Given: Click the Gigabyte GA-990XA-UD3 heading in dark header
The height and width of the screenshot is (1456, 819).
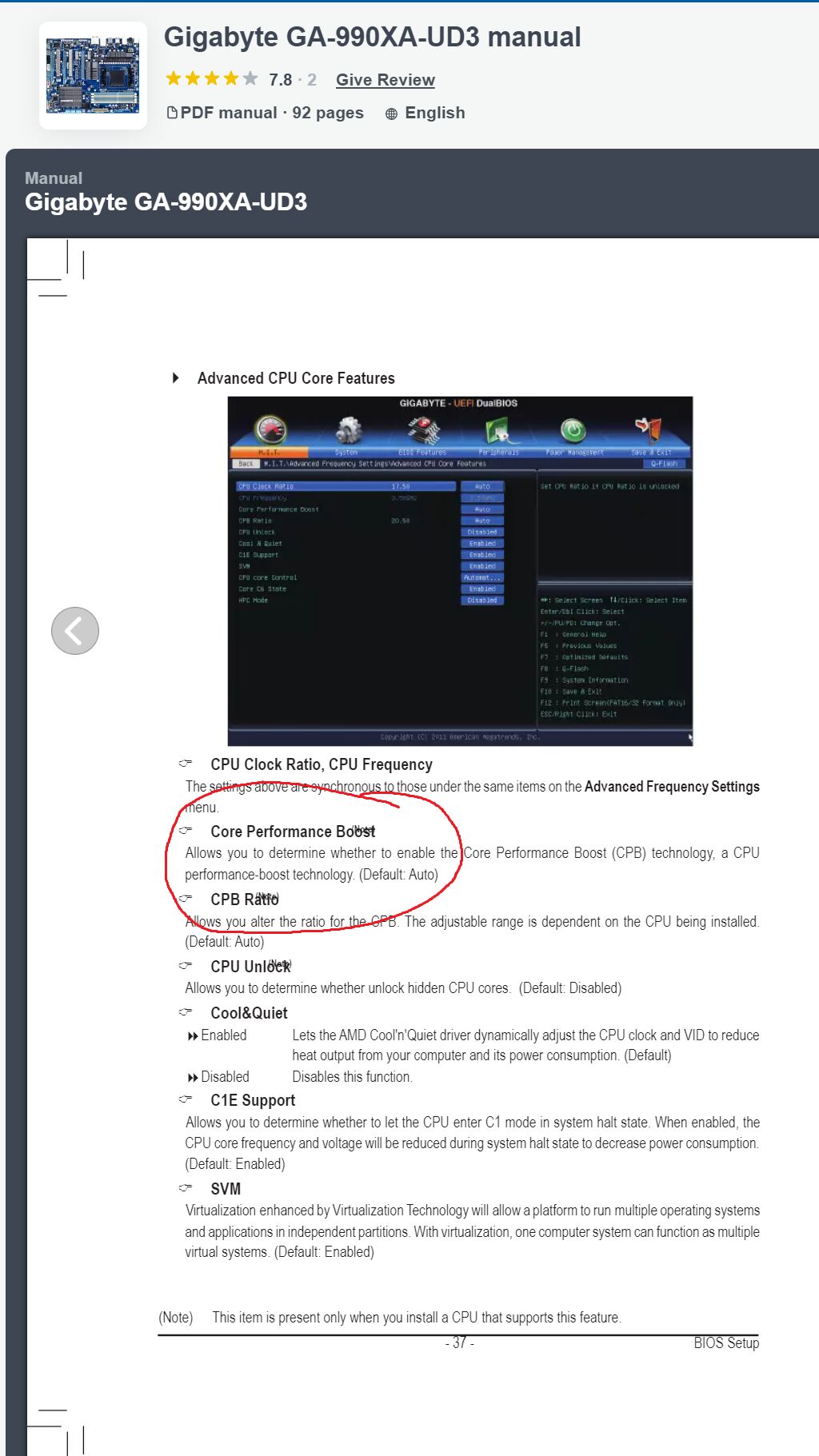Looking at the screenshot, I should click(166, 202).
